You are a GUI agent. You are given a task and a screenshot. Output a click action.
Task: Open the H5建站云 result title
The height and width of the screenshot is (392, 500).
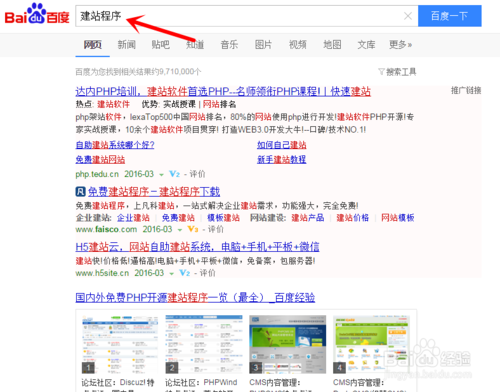197,247
